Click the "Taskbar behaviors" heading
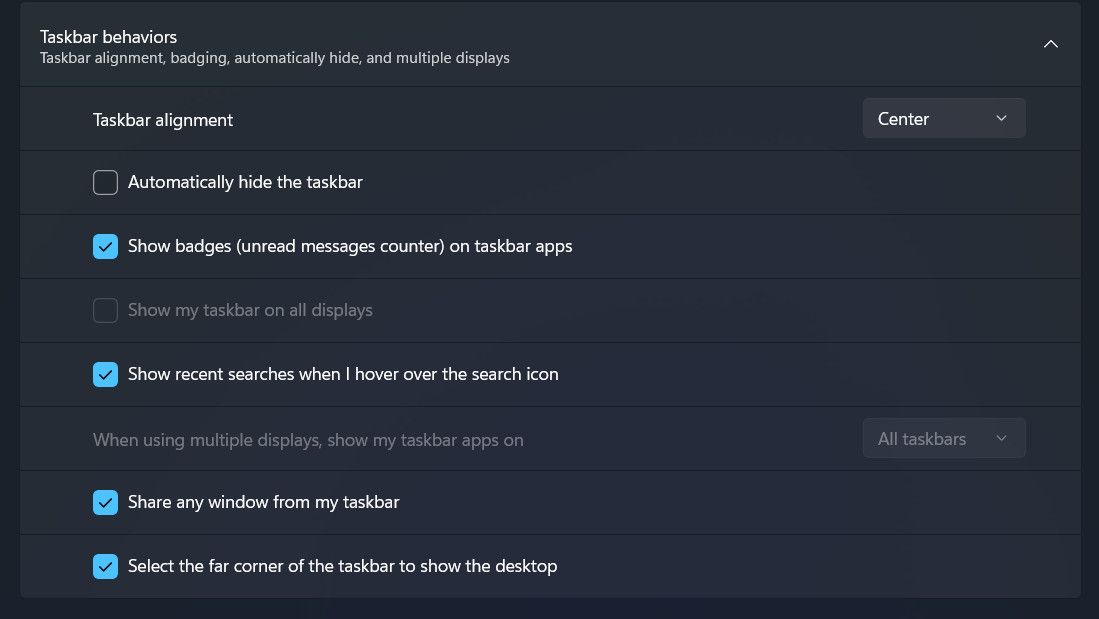 (x=108, y=36)
